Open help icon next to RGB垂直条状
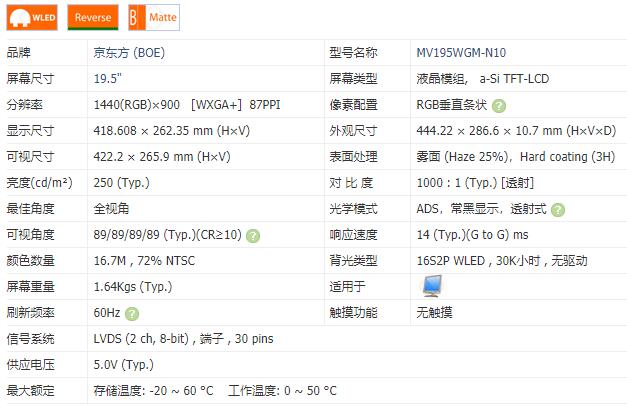This screenshot has height=406, width=627. 499,106
